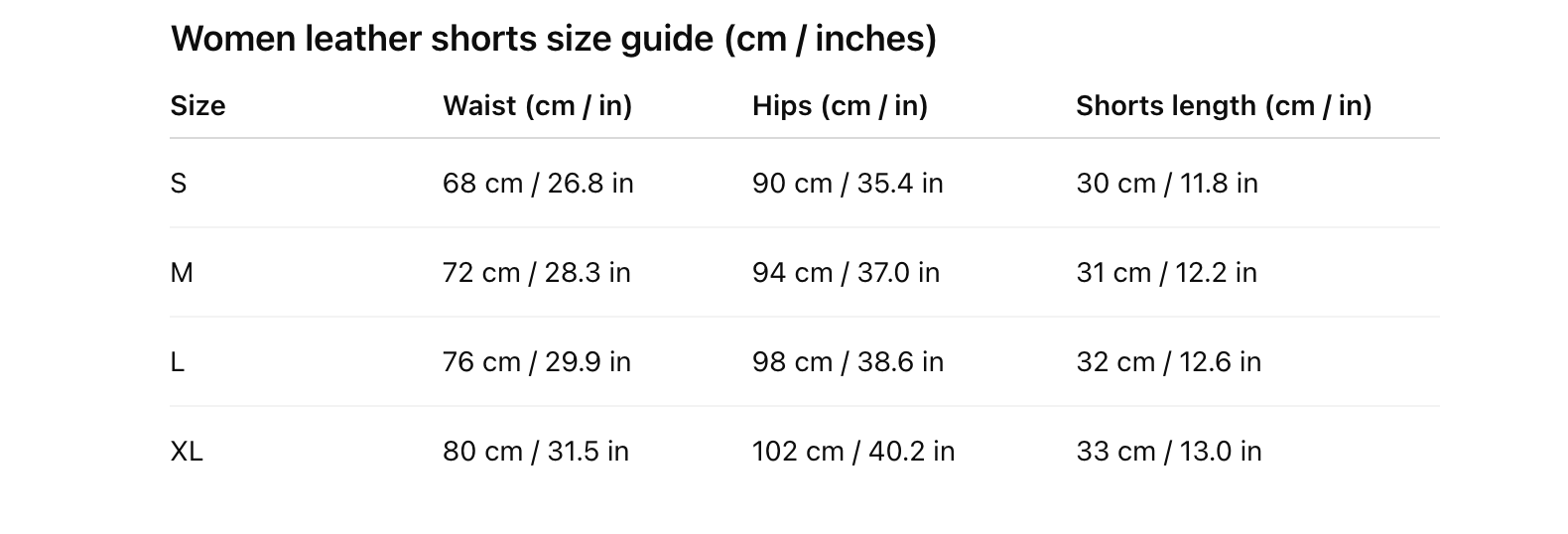This screenshot has height=534, width=1568.
Task: Click the Waist (cm / in) column header
Action: [537, 106]
